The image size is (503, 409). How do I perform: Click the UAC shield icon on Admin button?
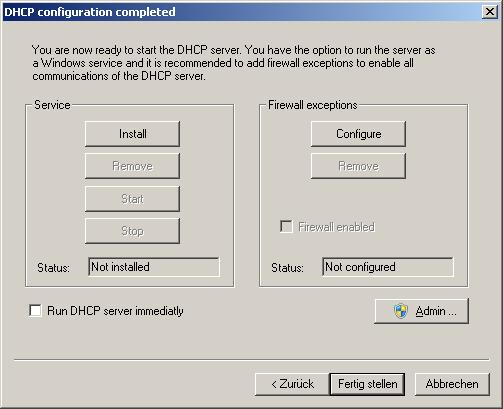[401, 311]
